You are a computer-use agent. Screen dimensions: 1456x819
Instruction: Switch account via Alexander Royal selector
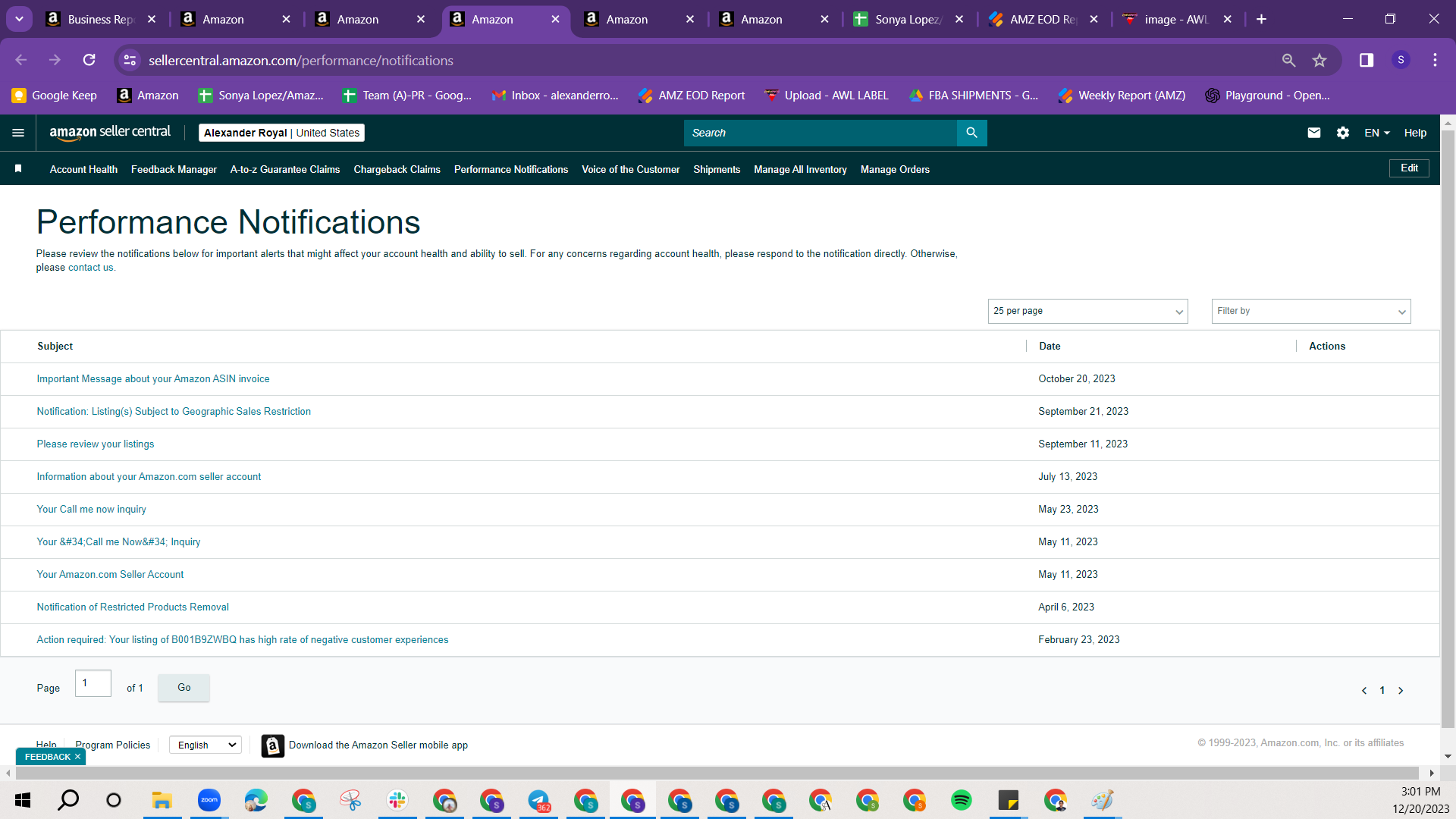(x=281, y=133)
